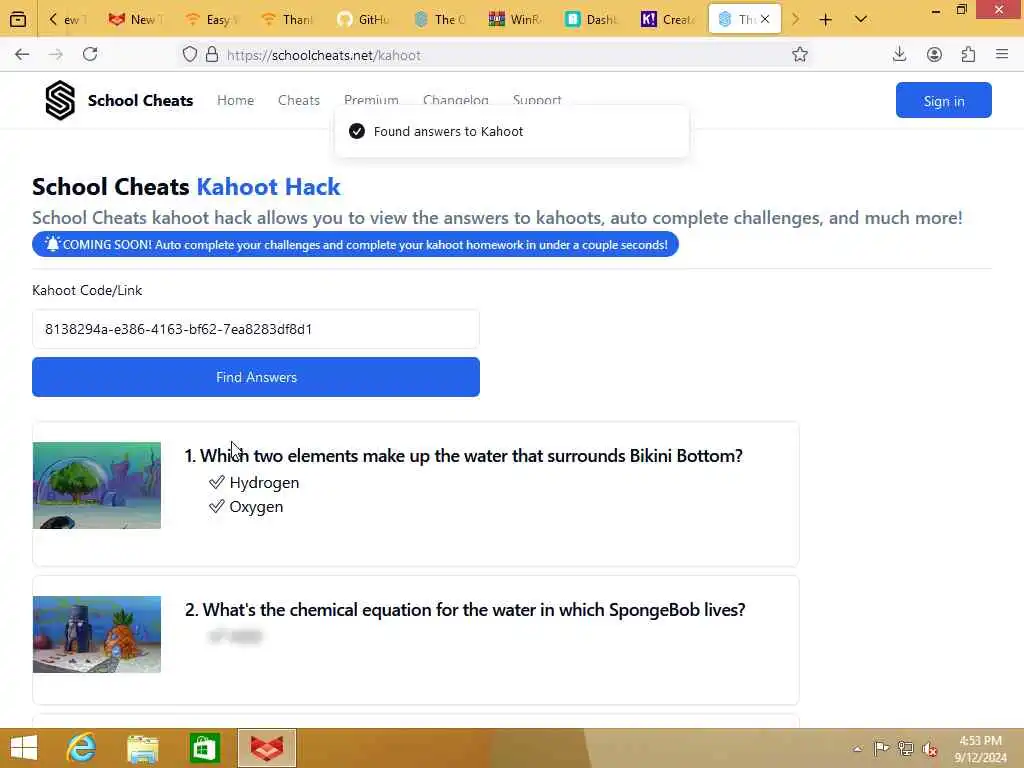This screenshot has height=768, width=1024.
Task: Open the Support nav link
Action: (537, 100)
